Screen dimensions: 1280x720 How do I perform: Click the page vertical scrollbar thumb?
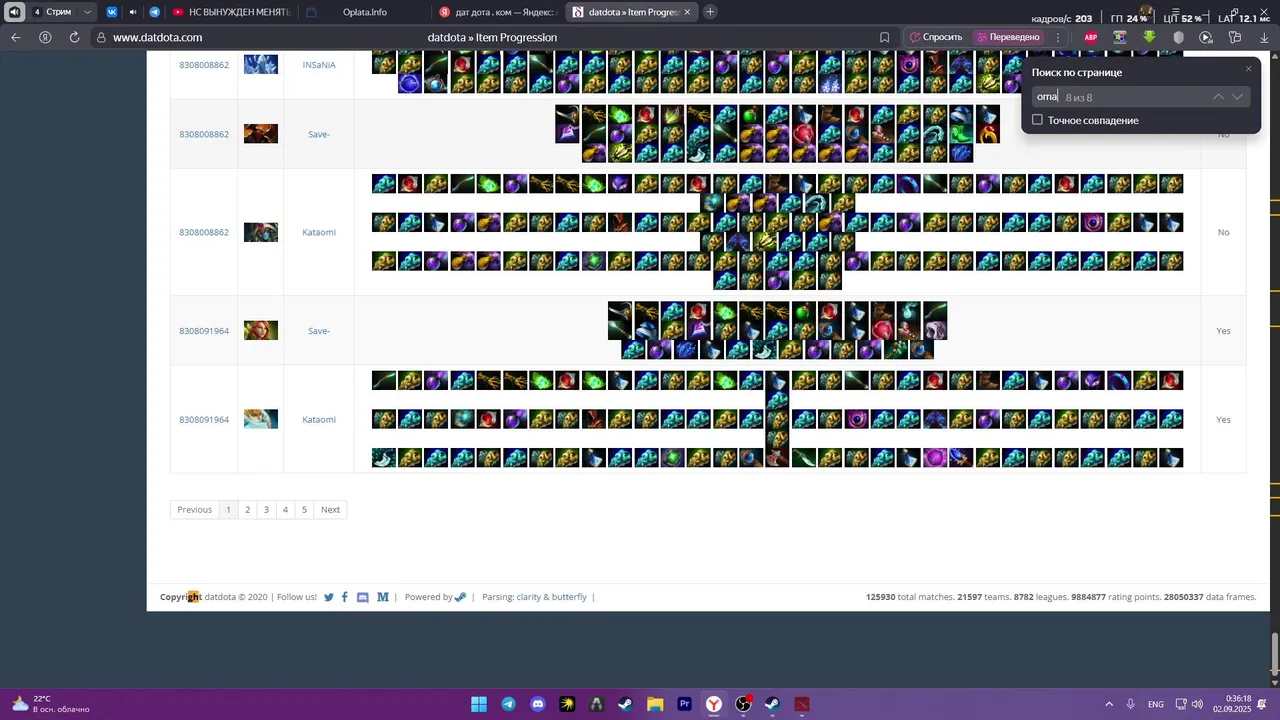coord(1274,656)
